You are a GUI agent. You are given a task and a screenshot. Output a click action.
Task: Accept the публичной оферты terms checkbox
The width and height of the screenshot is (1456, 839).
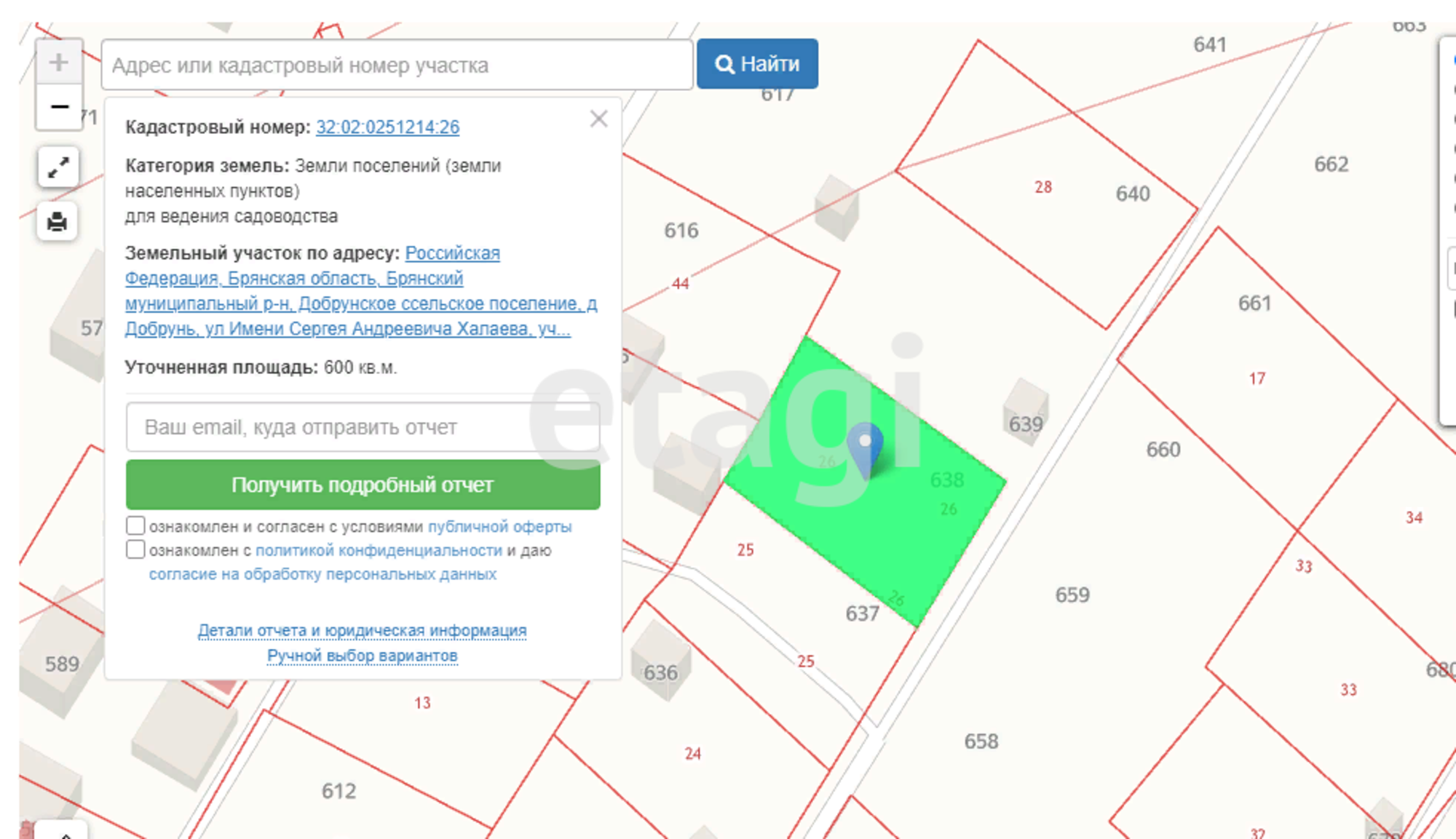click(135, 525)
